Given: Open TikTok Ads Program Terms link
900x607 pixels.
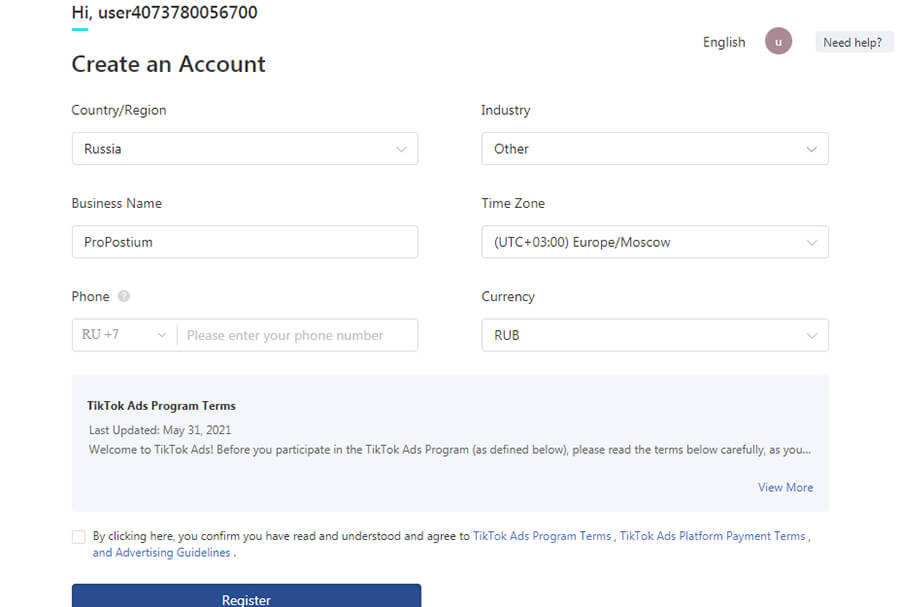Looking at the screenshot, I should point(541,536).
